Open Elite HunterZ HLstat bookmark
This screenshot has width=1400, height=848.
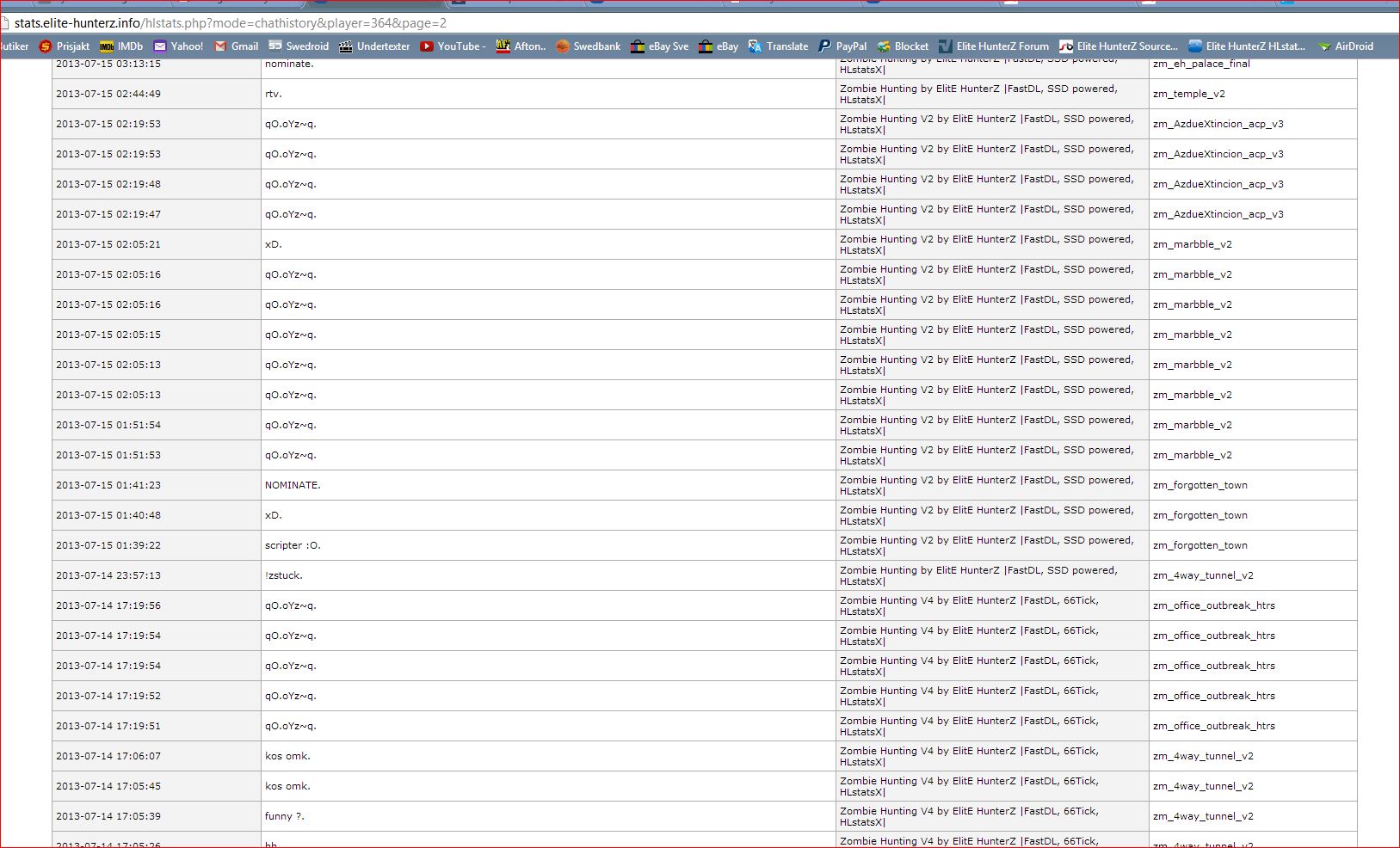point(1247,46)
